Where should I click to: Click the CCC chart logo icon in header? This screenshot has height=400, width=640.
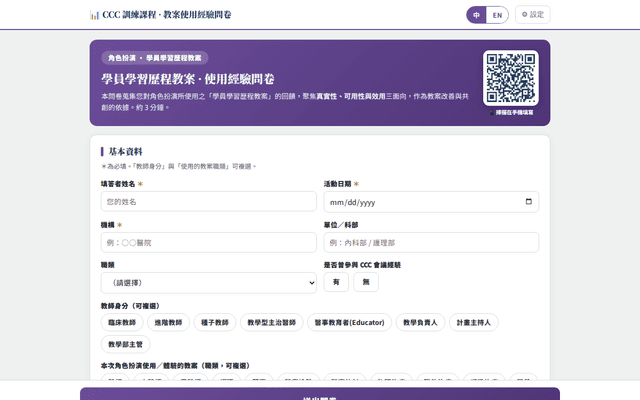click(x=94, y=15)
